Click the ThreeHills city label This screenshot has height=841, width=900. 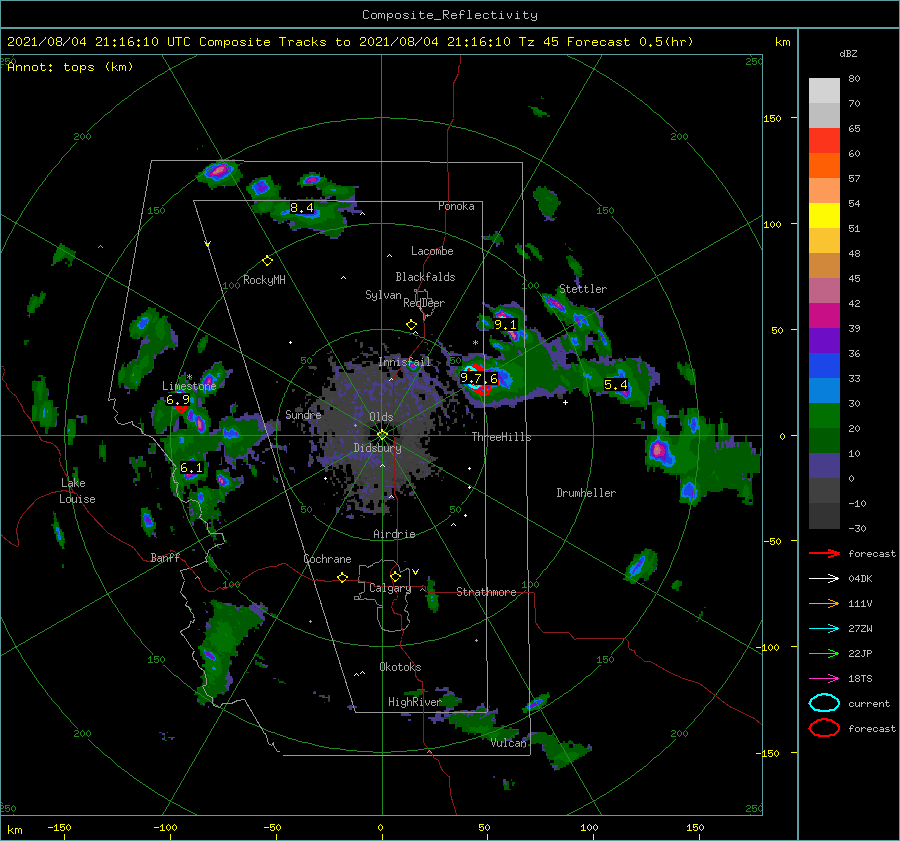[x=501, y=437]
